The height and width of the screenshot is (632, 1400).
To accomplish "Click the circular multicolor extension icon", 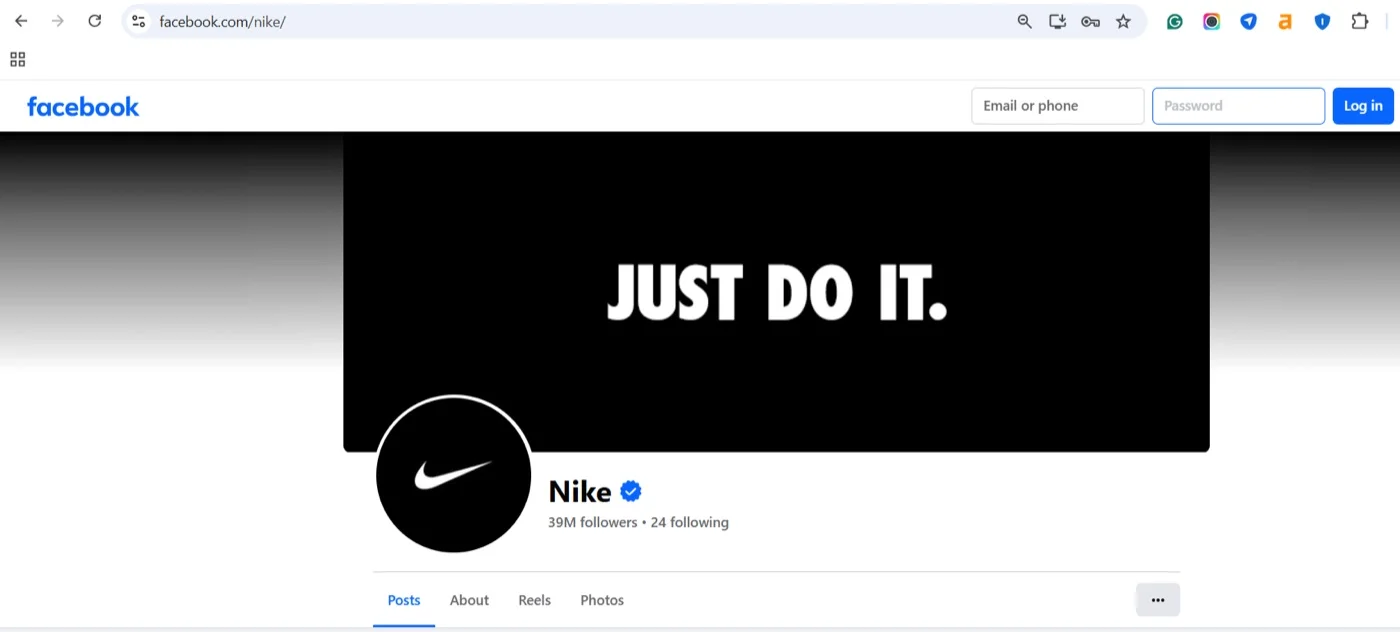I will click(1211, 21).
